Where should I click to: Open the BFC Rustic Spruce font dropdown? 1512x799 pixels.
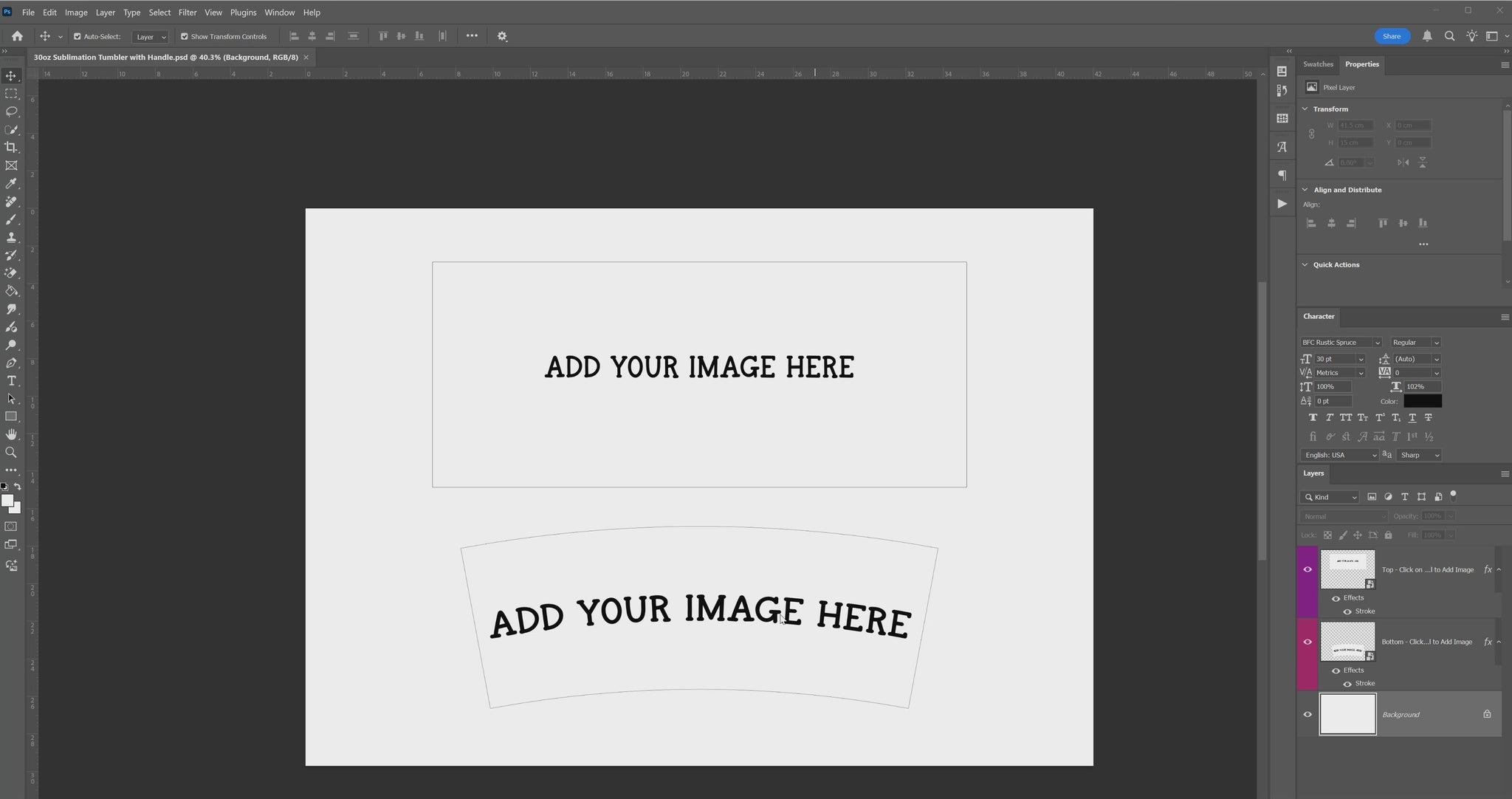tap(1377, 343)
